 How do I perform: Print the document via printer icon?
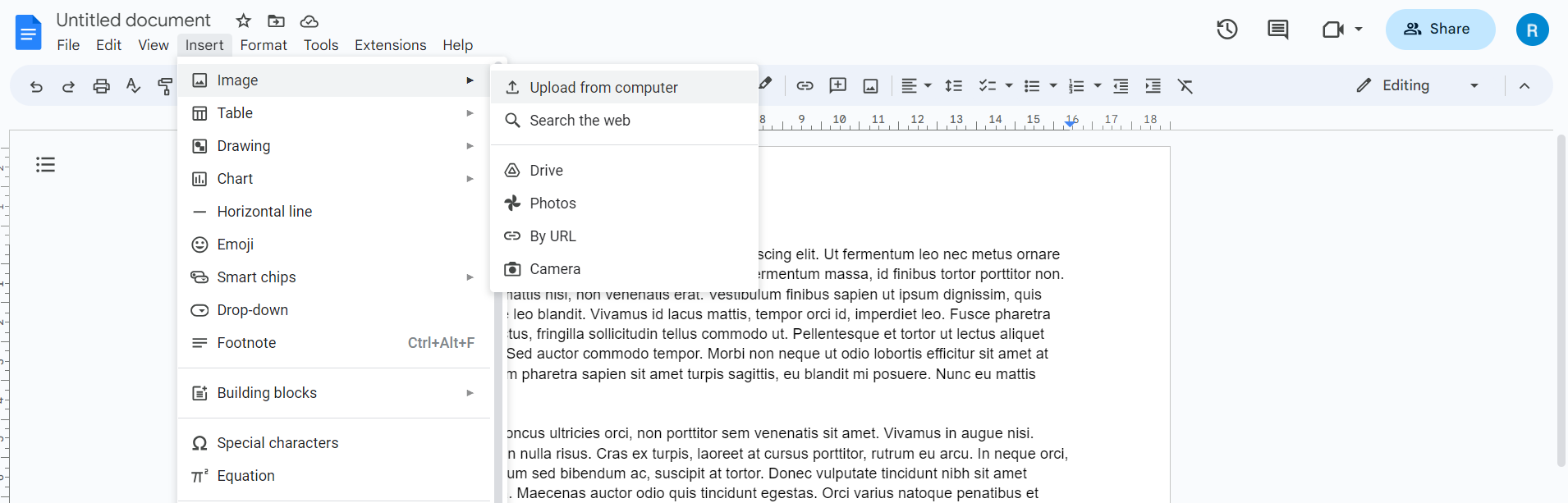click(x=101, y=86)
